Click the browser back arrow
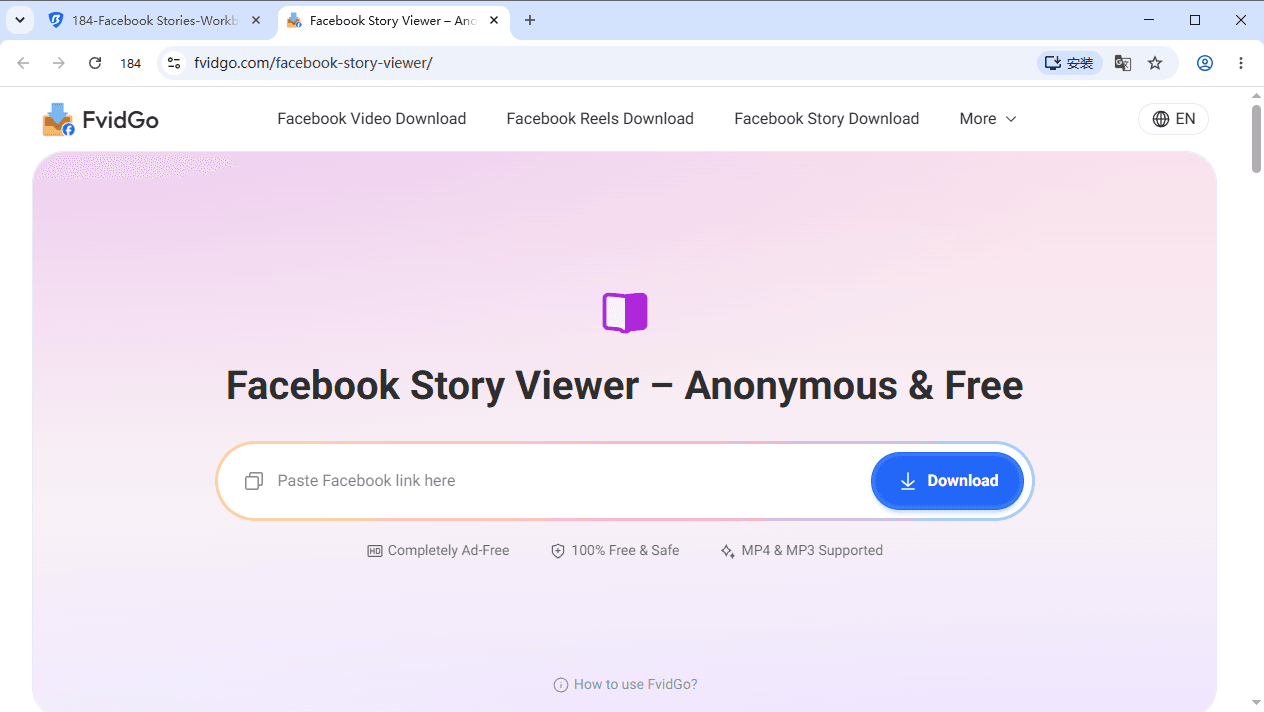This screenshot has height=712, width=1264. [23, 63]
